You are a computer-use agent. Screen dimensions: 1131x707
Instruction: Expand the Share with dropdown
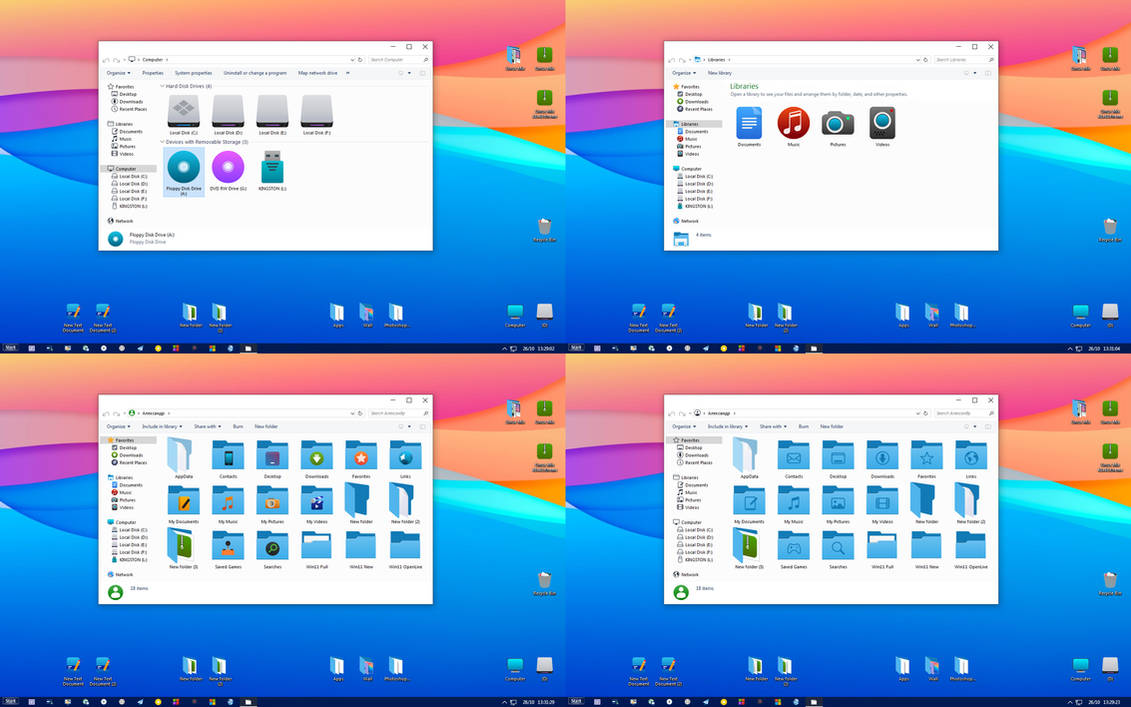click(209, 426)
